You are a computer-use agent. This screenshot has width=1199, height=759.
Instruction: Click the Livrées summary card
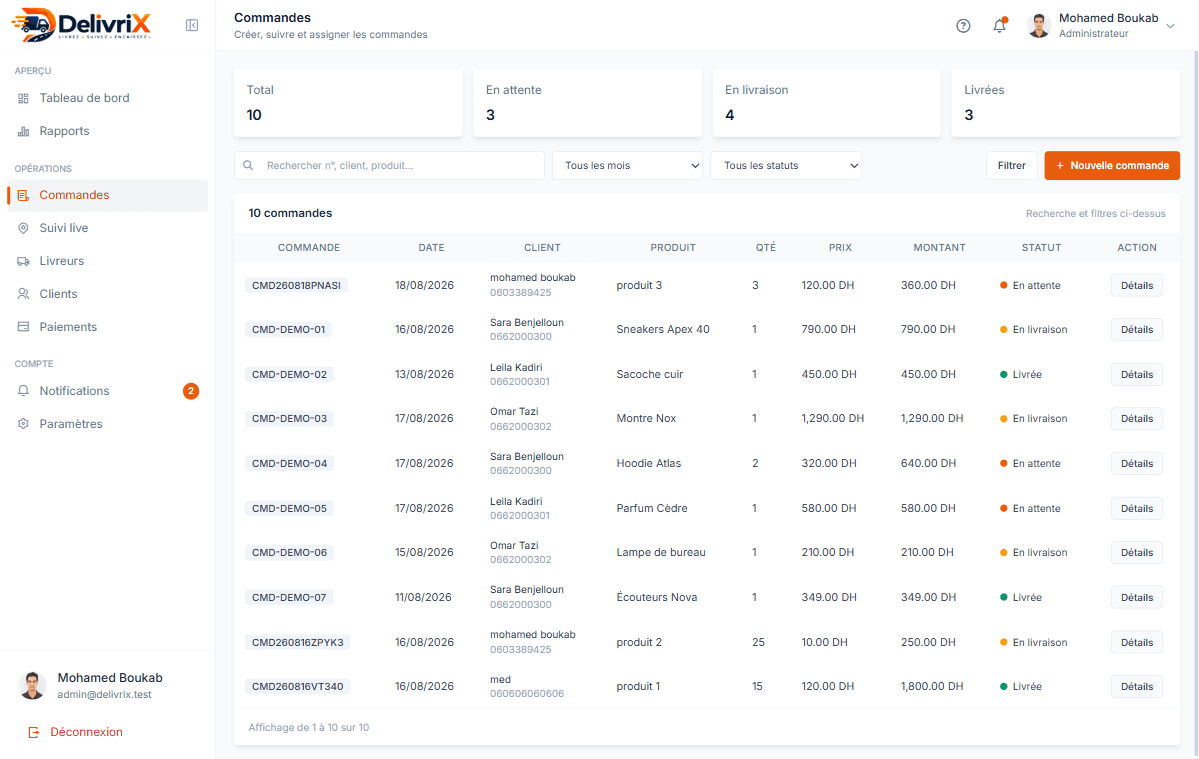[1065, 103]
